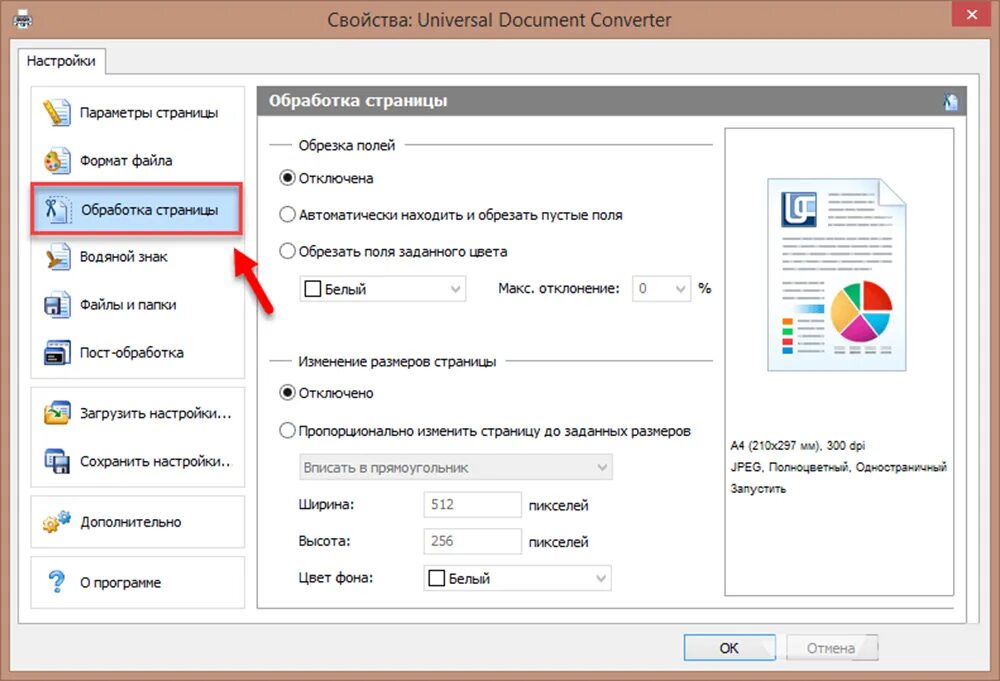Open the Макс. отклонение percent dropdown
1000x681 pixels.
coord(661,289)
